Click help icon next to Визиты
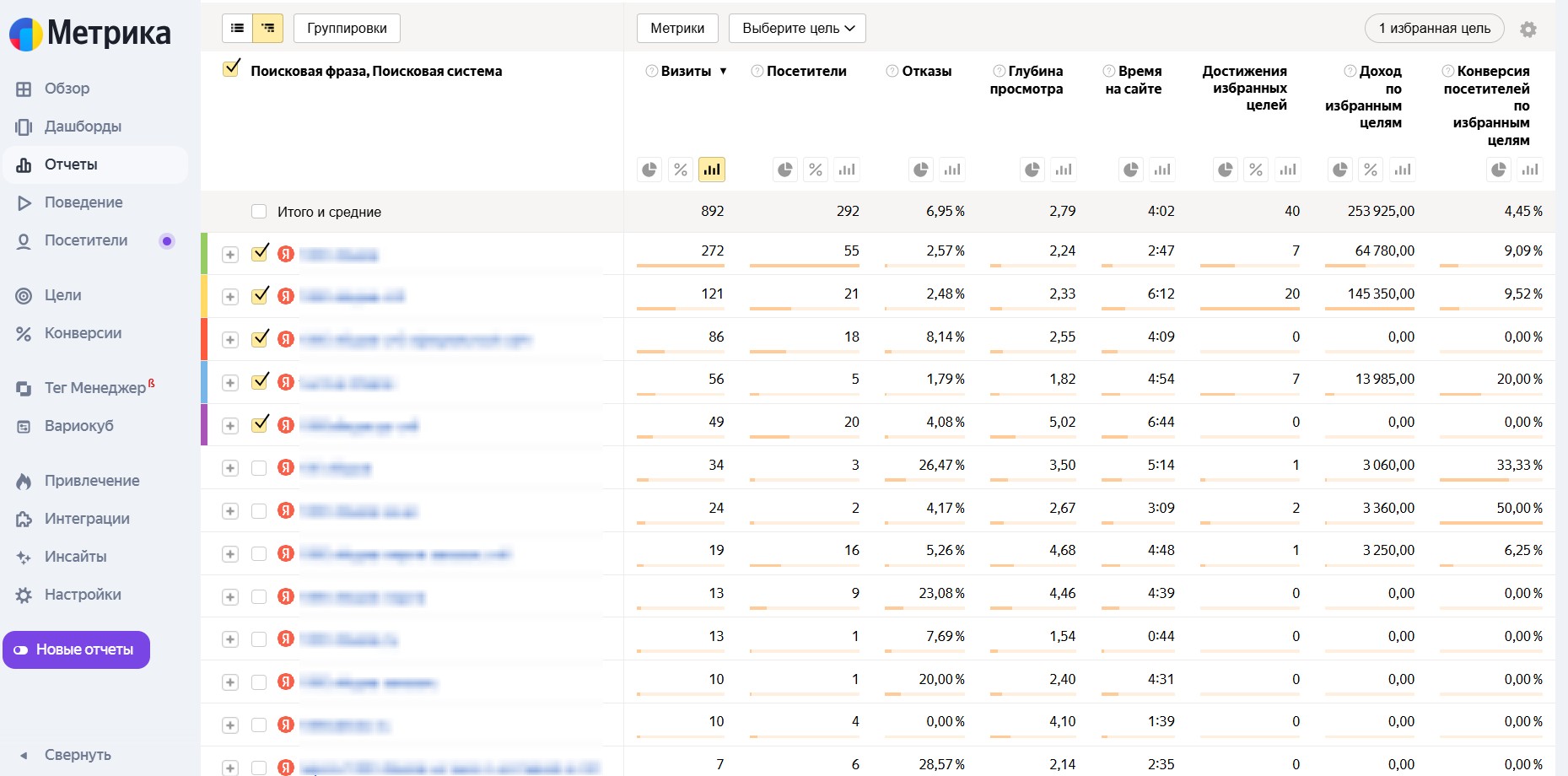The height and width of the screenshot is (776, 1568). pos(651,71)
